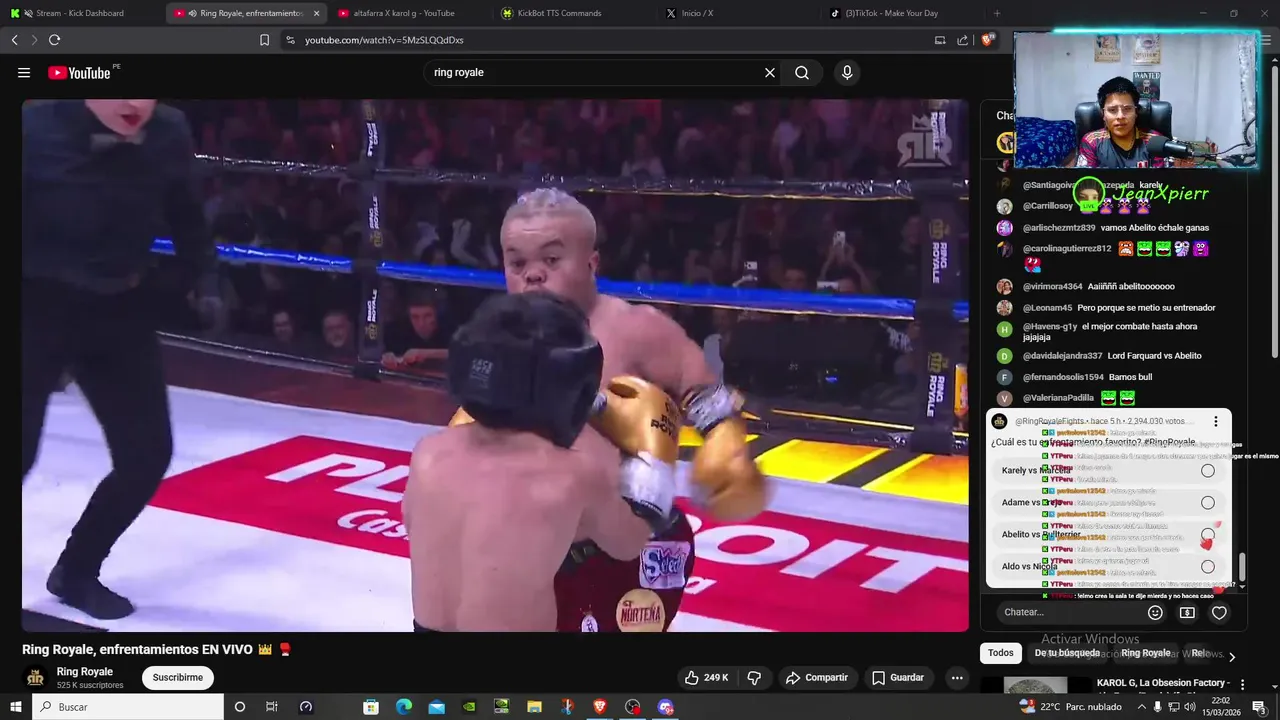Open Discord from the taskbar

[x=666, y=707]
